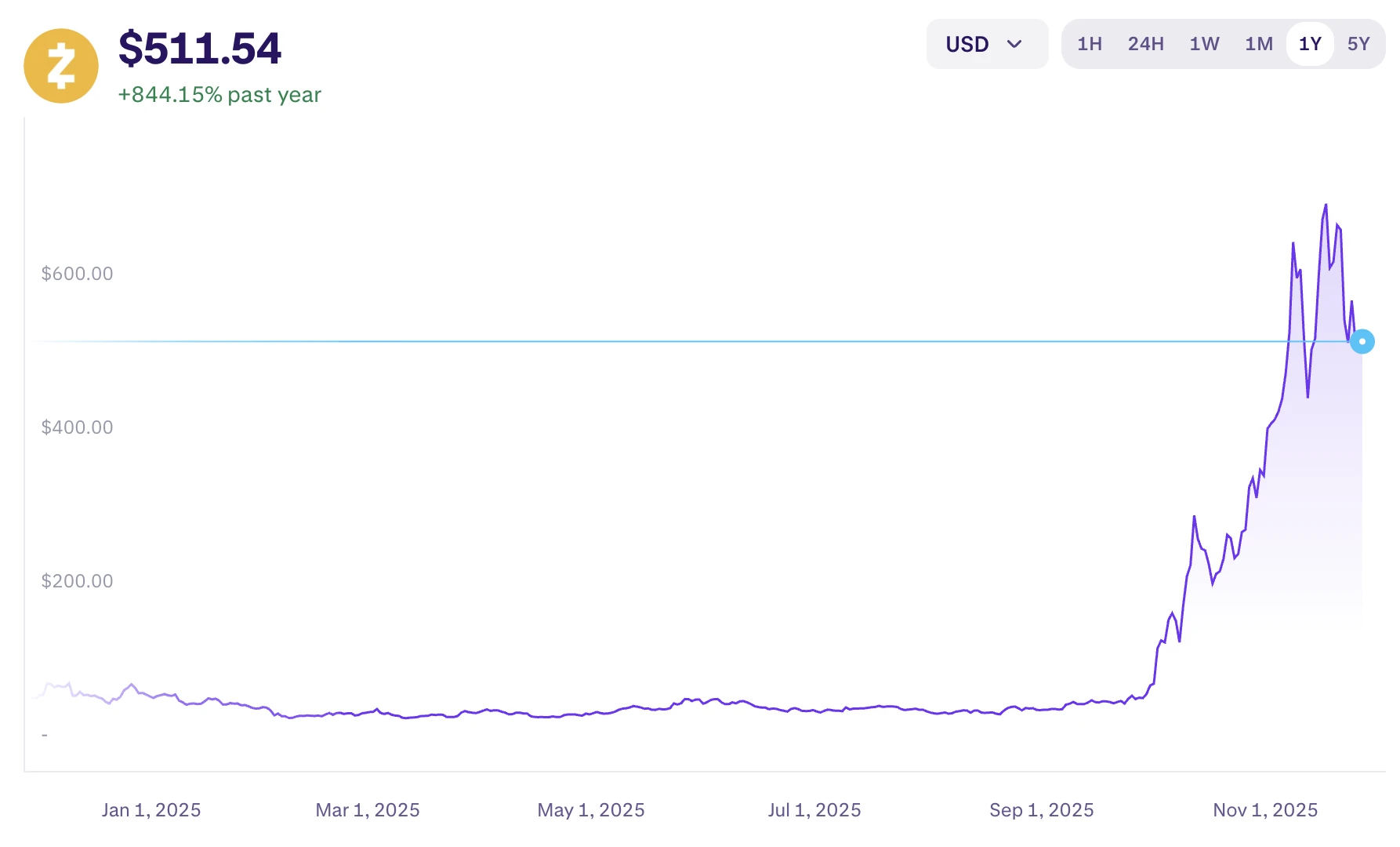Switch to the 5Y chart view

point(1358,44)
